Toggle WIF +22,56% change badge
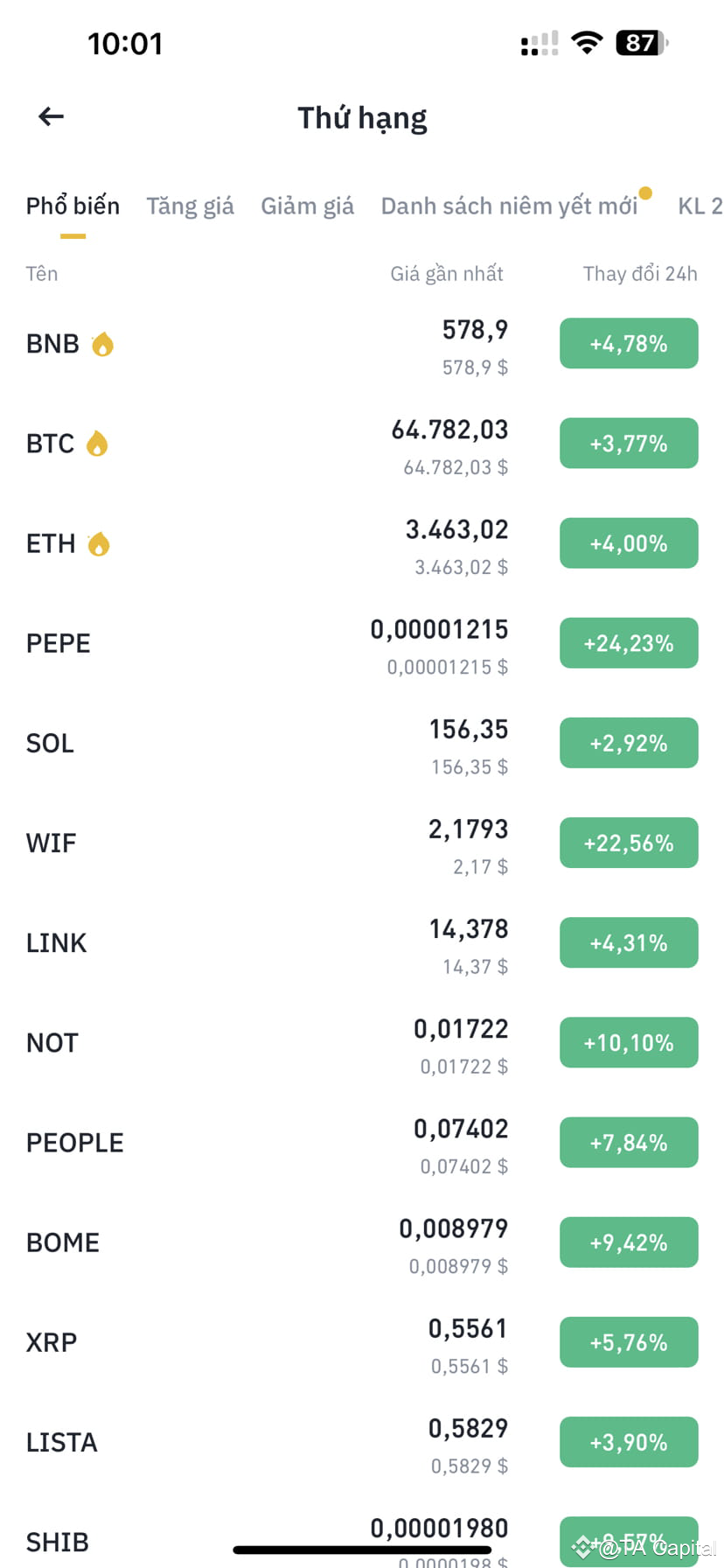 pyautogui.click(x=629, y=843)
